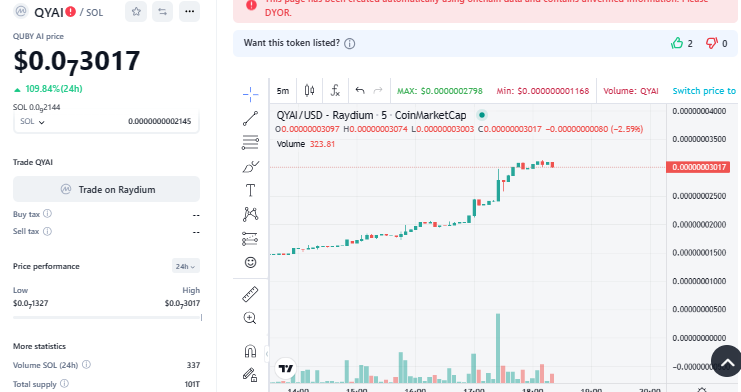Image resolution: width=741 pixels, height=392 pixels.
Task: Click the Volume 323.81 indicator legend
Action: [x=305, y=144]
